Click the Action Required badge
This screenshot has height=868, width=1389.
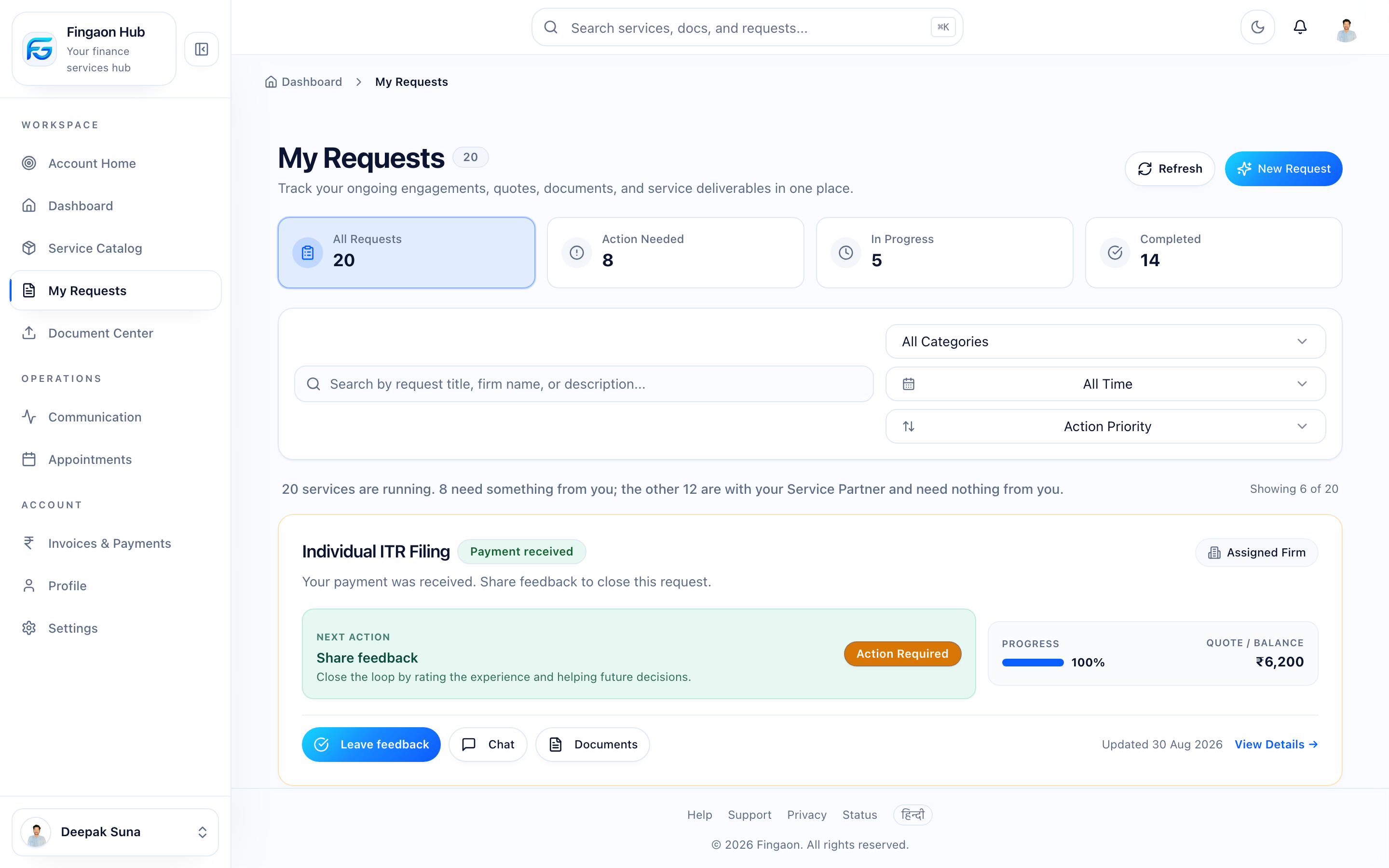click(902, 654)
